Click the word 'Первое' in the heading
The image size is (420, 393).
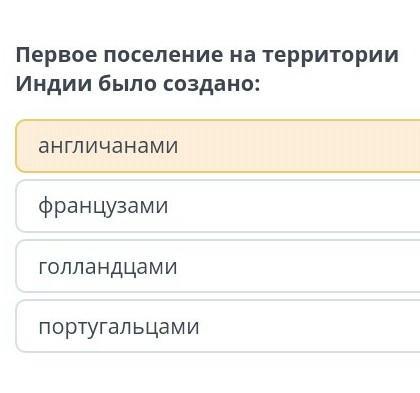(56, 55)
